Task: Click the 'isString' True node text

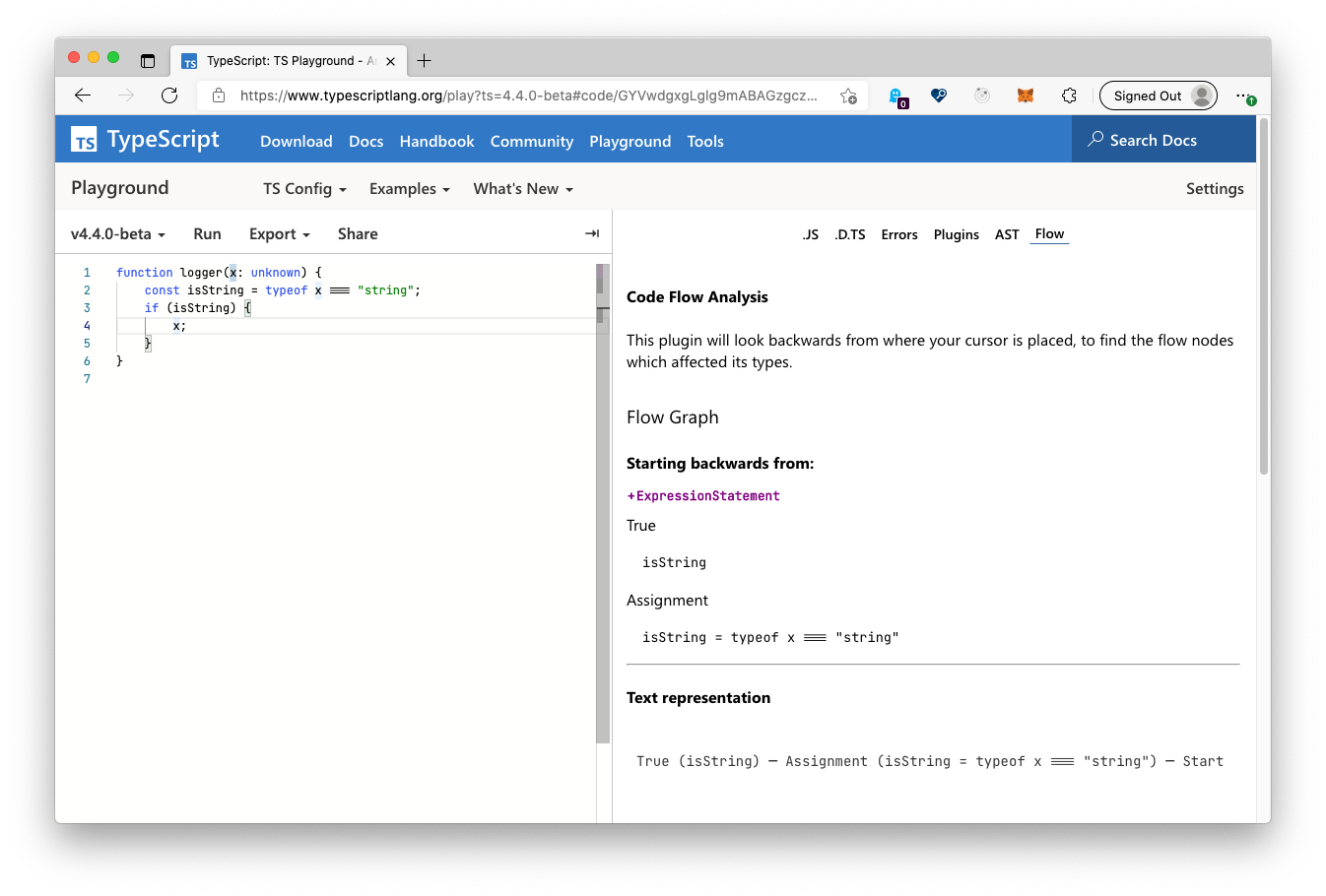Action: point(674,562)
